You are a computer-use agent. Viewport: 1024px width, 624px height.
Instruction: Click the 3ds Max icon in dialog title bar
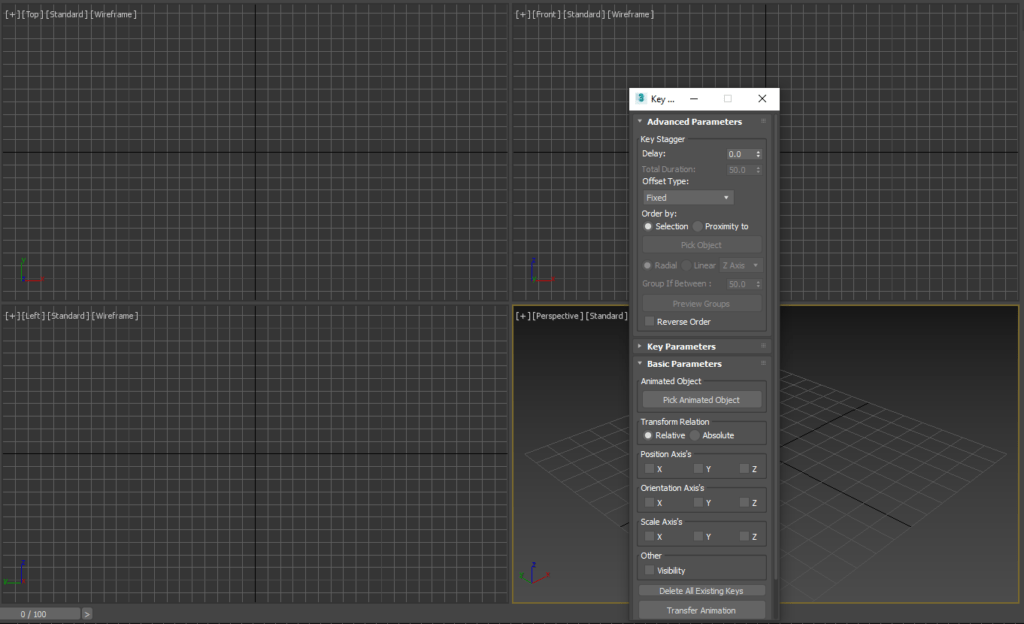click(641, 99)
